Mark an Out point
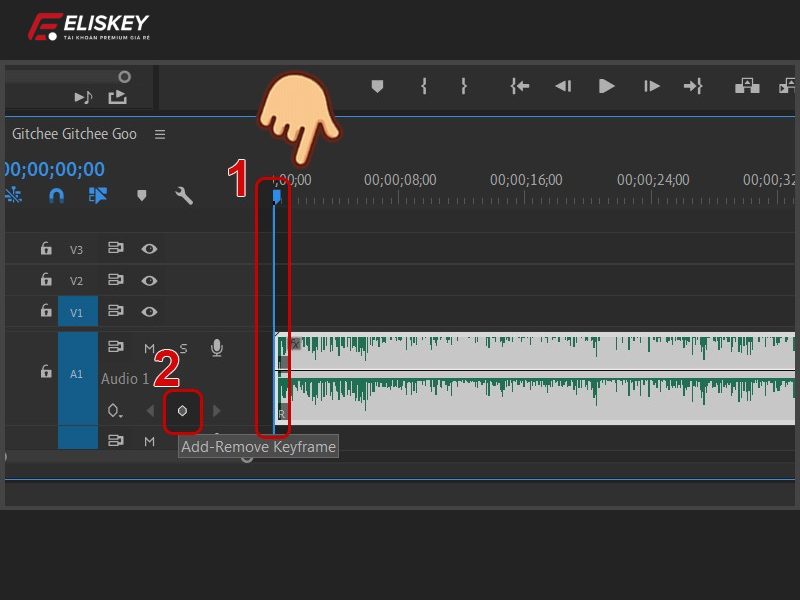Viewport: 800px width, 600px height. pyautogui.click(x=463, y=87)
